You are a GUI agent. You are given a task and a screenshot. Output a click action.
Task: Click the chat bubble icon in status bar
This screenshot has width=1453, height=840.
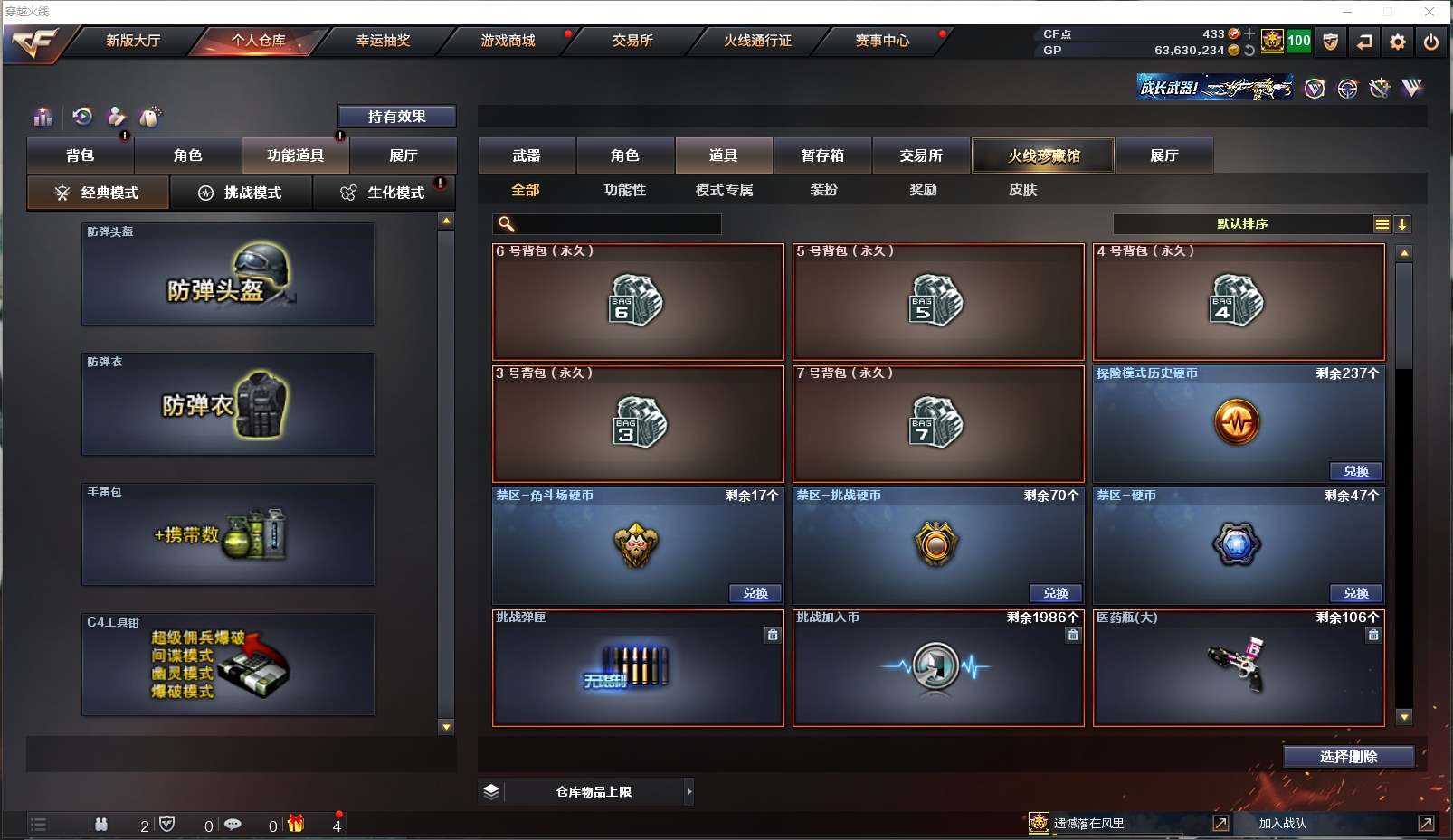click(x=233, y=824)
